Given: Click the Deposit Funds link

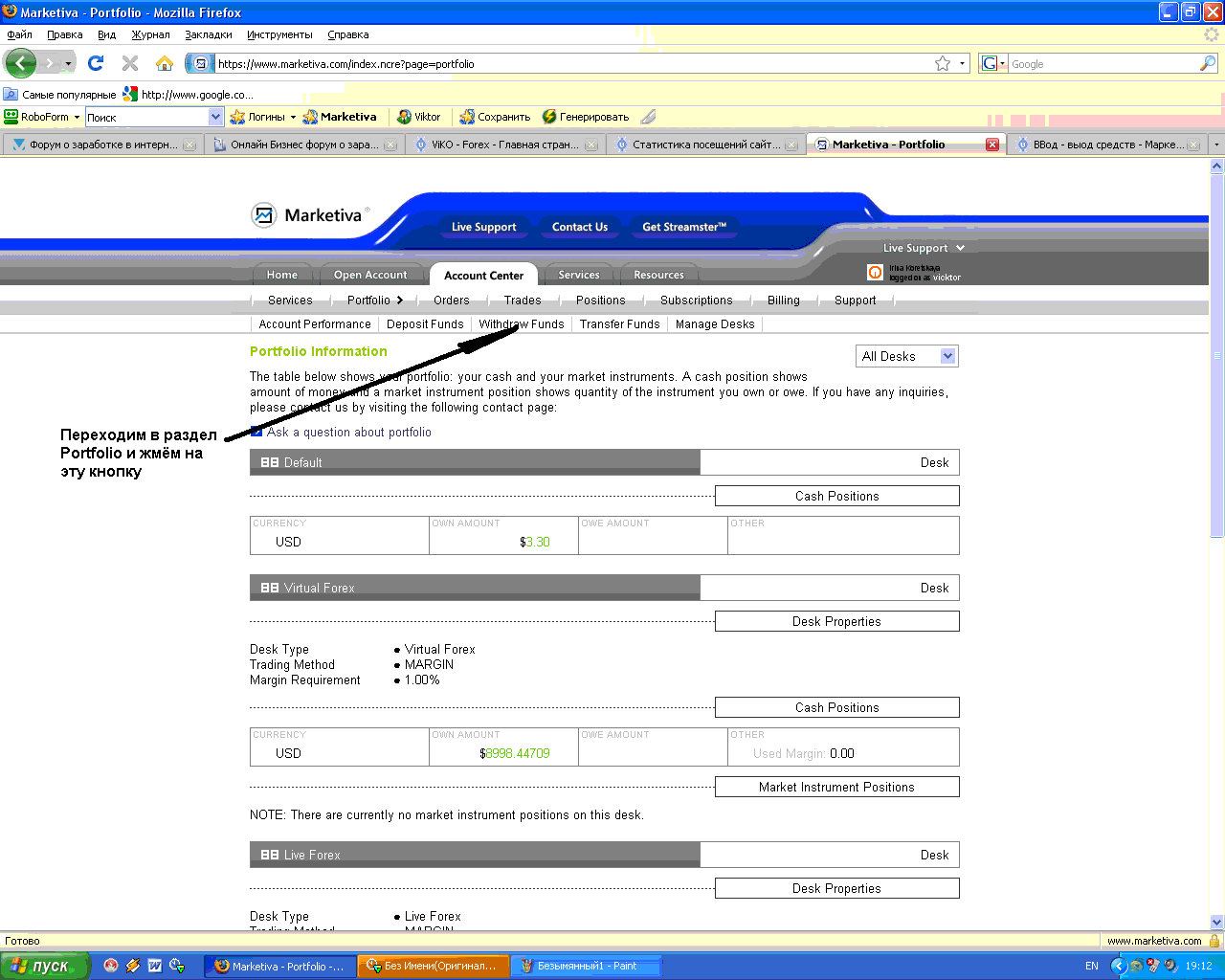Looking at the screenshot, I should pyautogui.click(x=425, y=324).
